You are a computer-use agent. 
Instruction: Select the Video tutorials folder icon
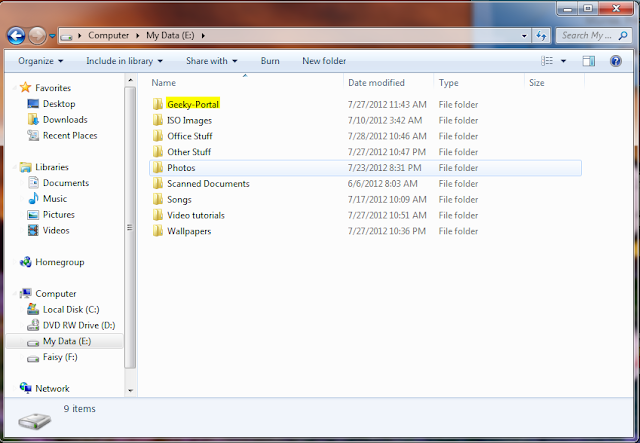tap(158, 215)
